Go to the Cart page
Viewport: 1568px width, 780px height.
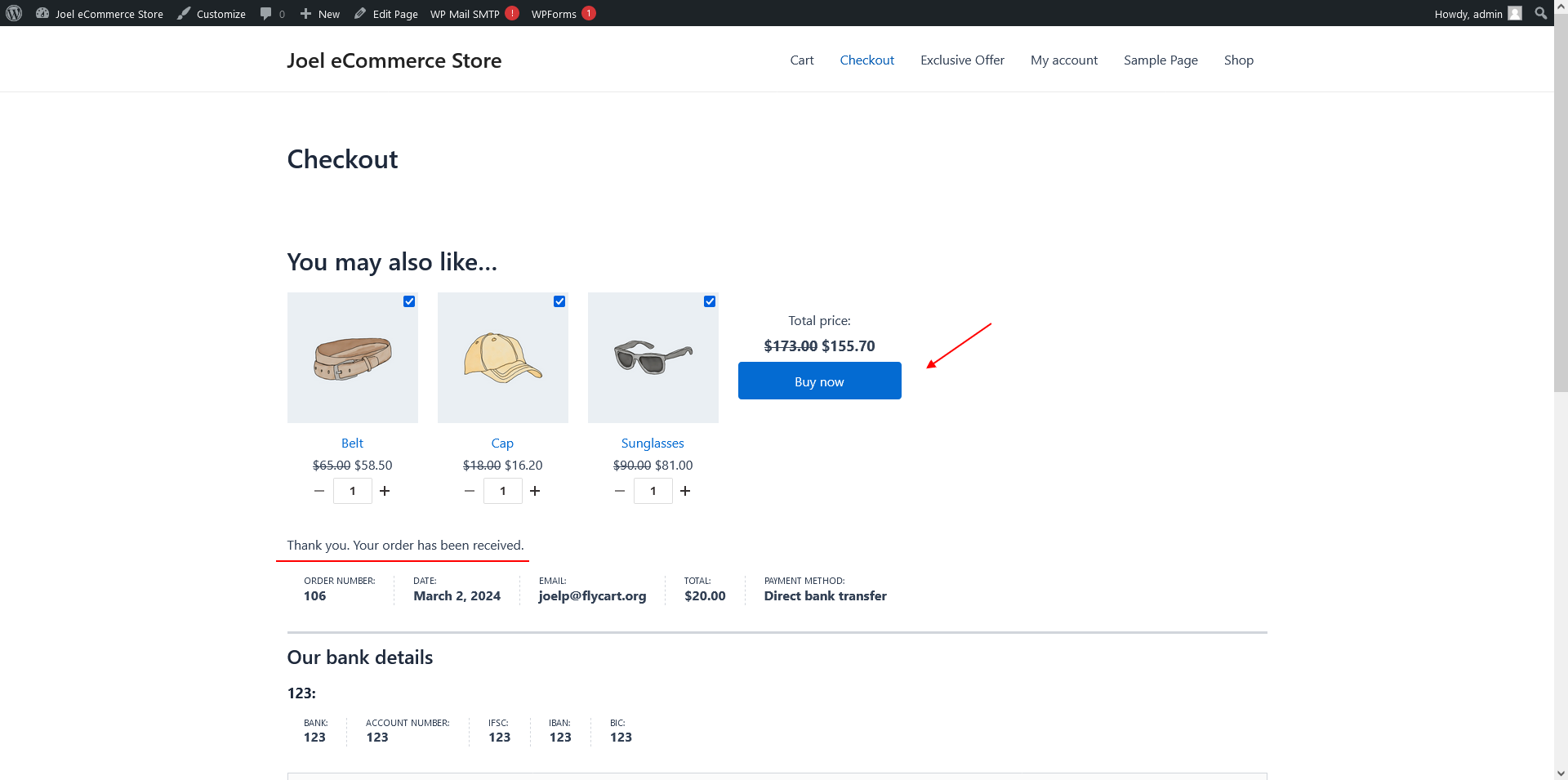coord(801,60)
